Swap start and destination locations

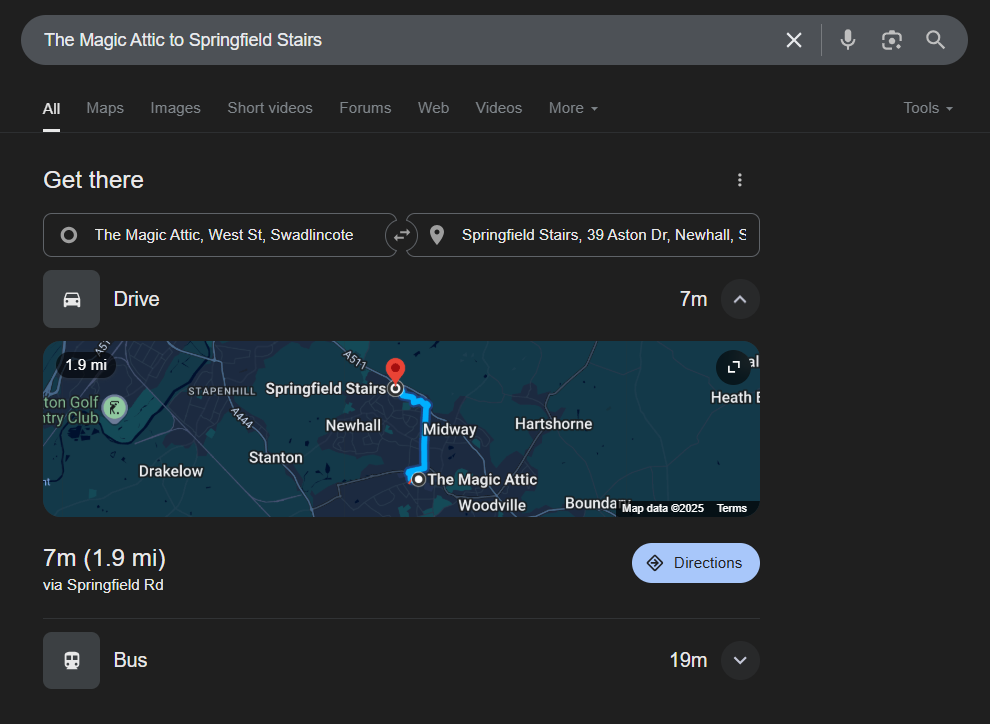(x=402, y=235)
